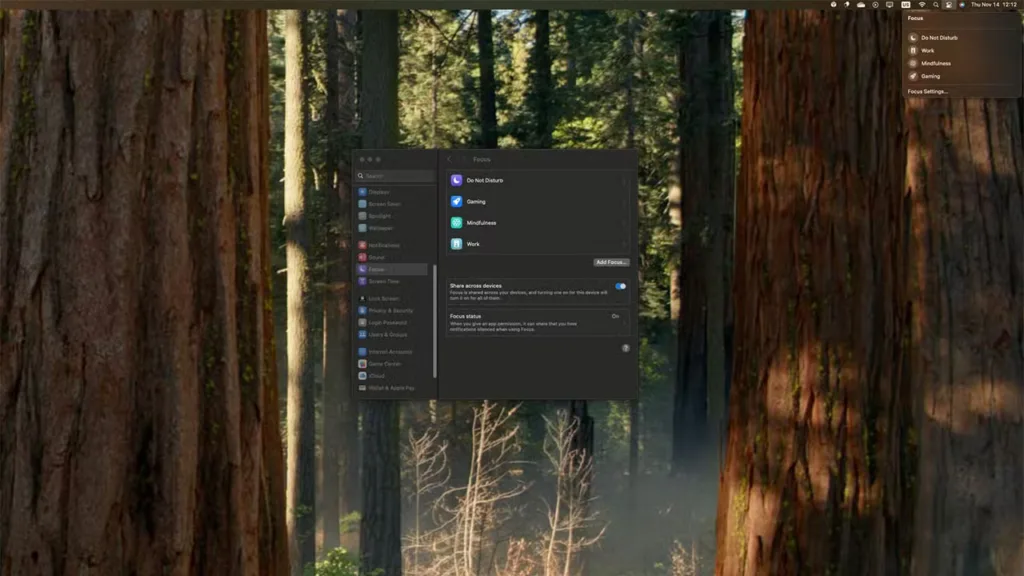
Task: Enable Work focus in menu bar popup
Action: click(961, 50)
